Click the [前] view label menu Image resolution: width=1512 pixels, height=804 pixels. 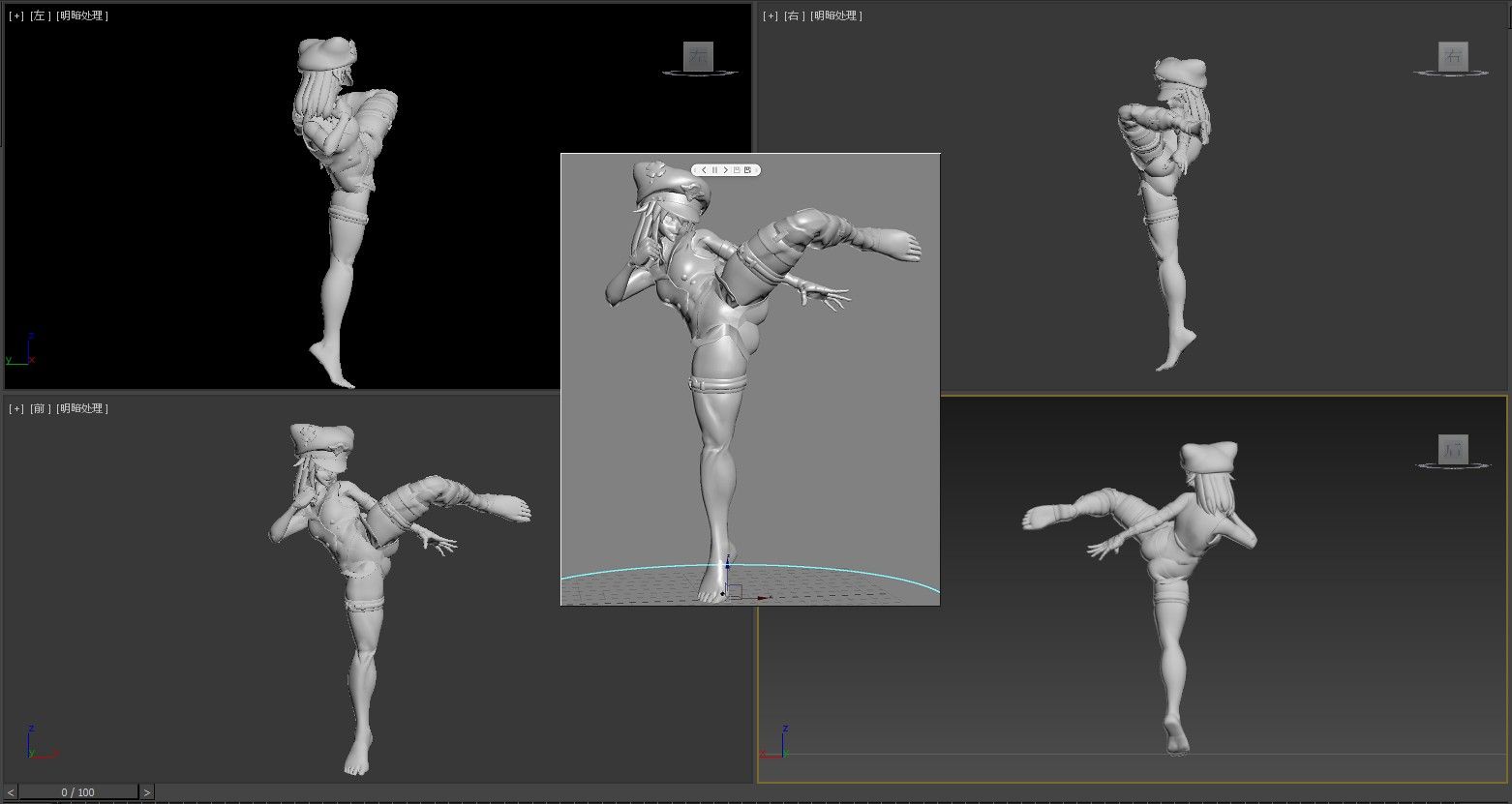[41, 408]
